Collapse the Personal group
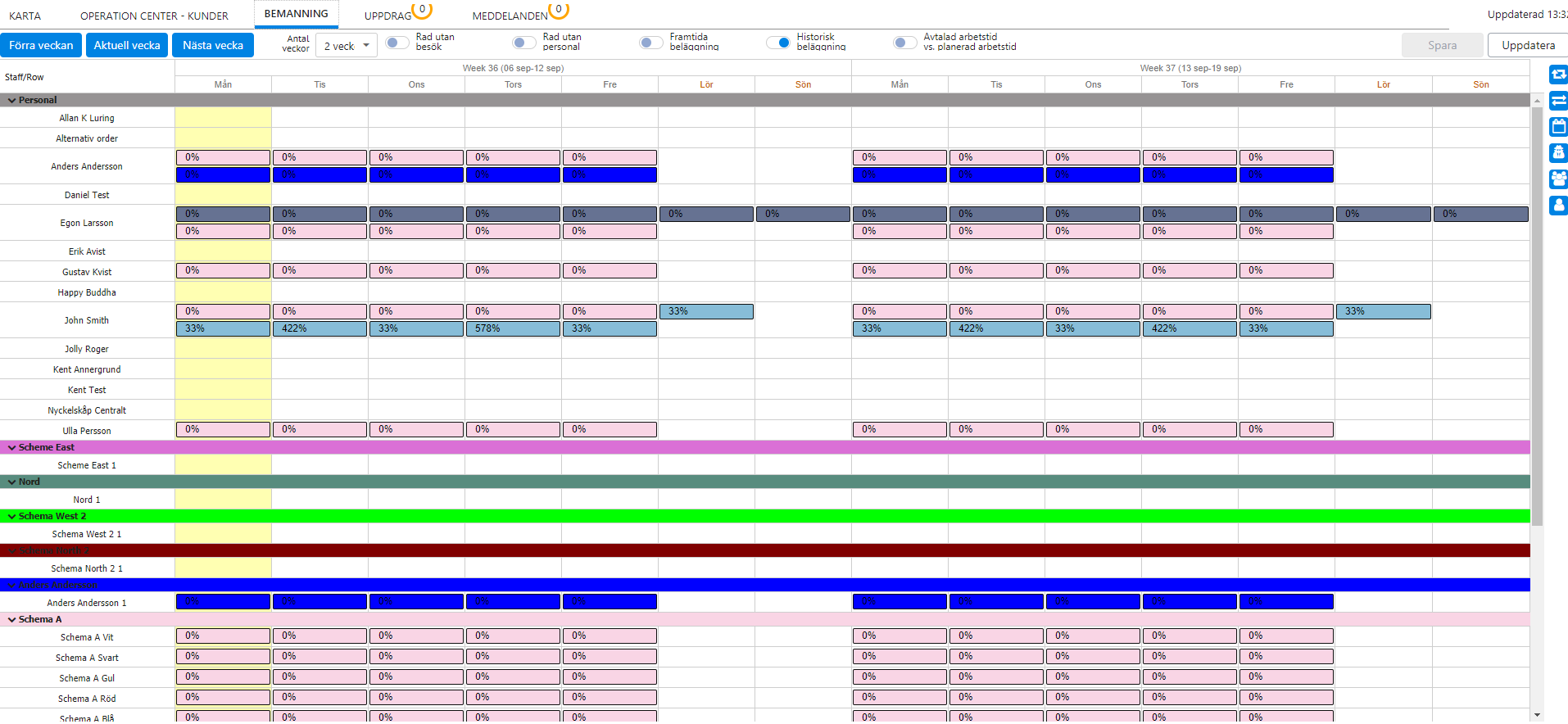The height and width of the screenshot is (724, 1568). (11, 100)
